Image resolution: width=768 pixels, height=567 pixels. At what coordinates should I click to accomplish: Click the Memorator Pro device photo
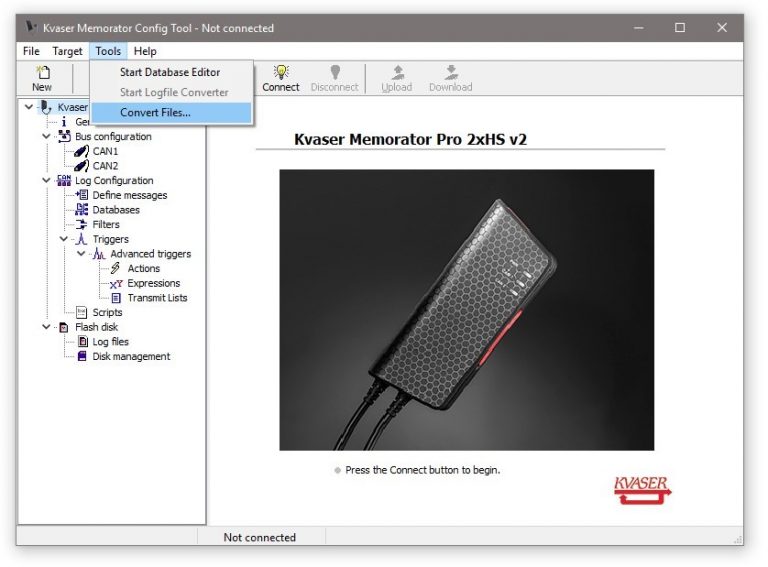[x=466, y=310]
